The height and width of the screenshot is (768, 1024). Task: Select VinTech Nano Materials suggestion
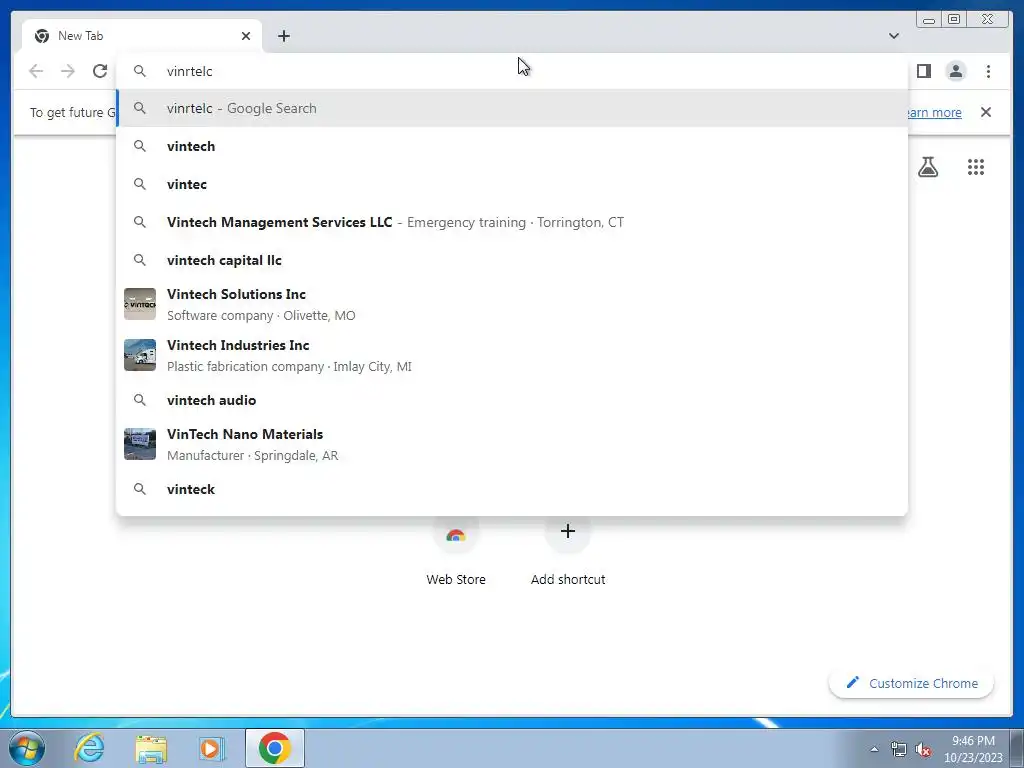pos(512,444)
